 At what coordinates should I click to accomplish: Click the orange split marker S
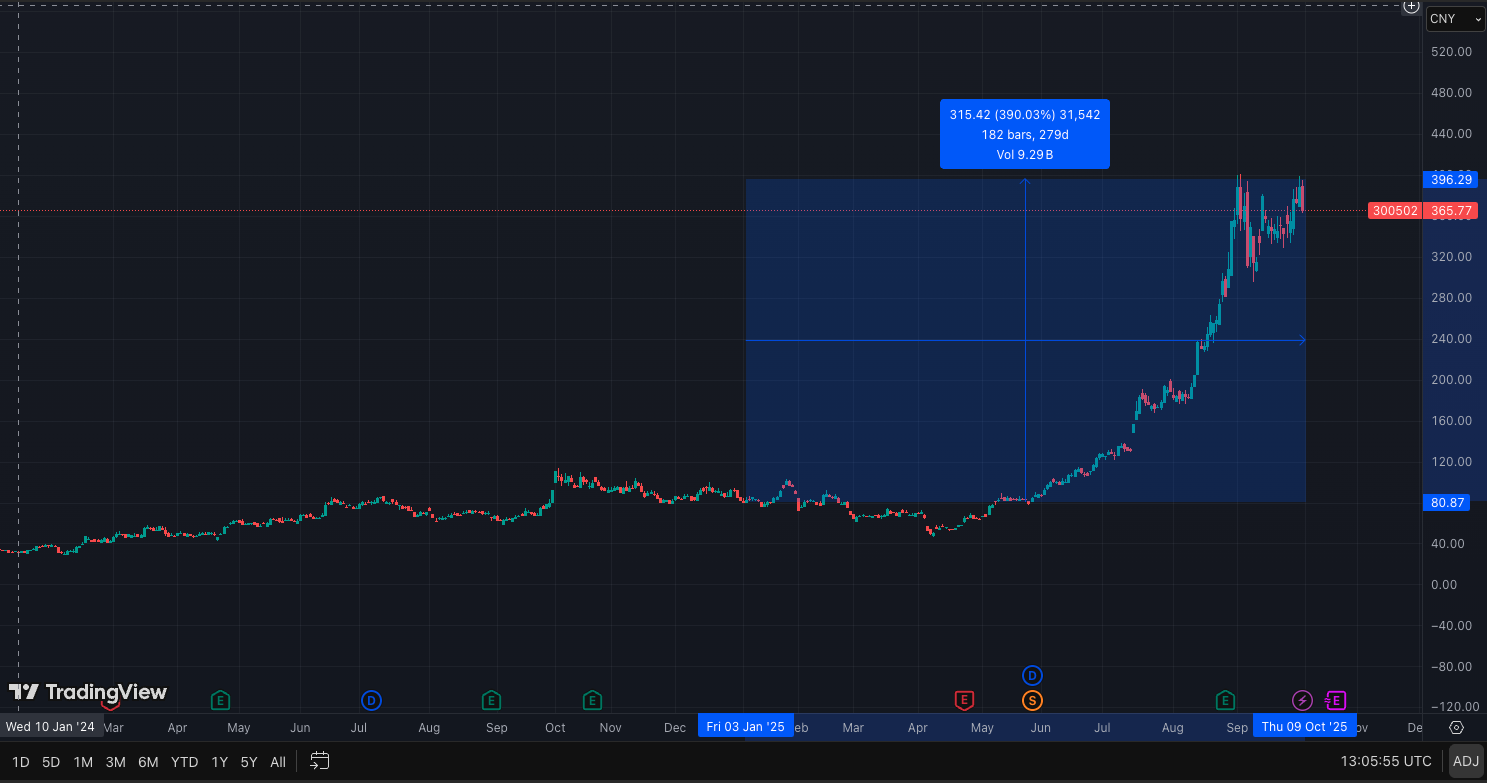pyautogui.click(x=1032, y=700)
